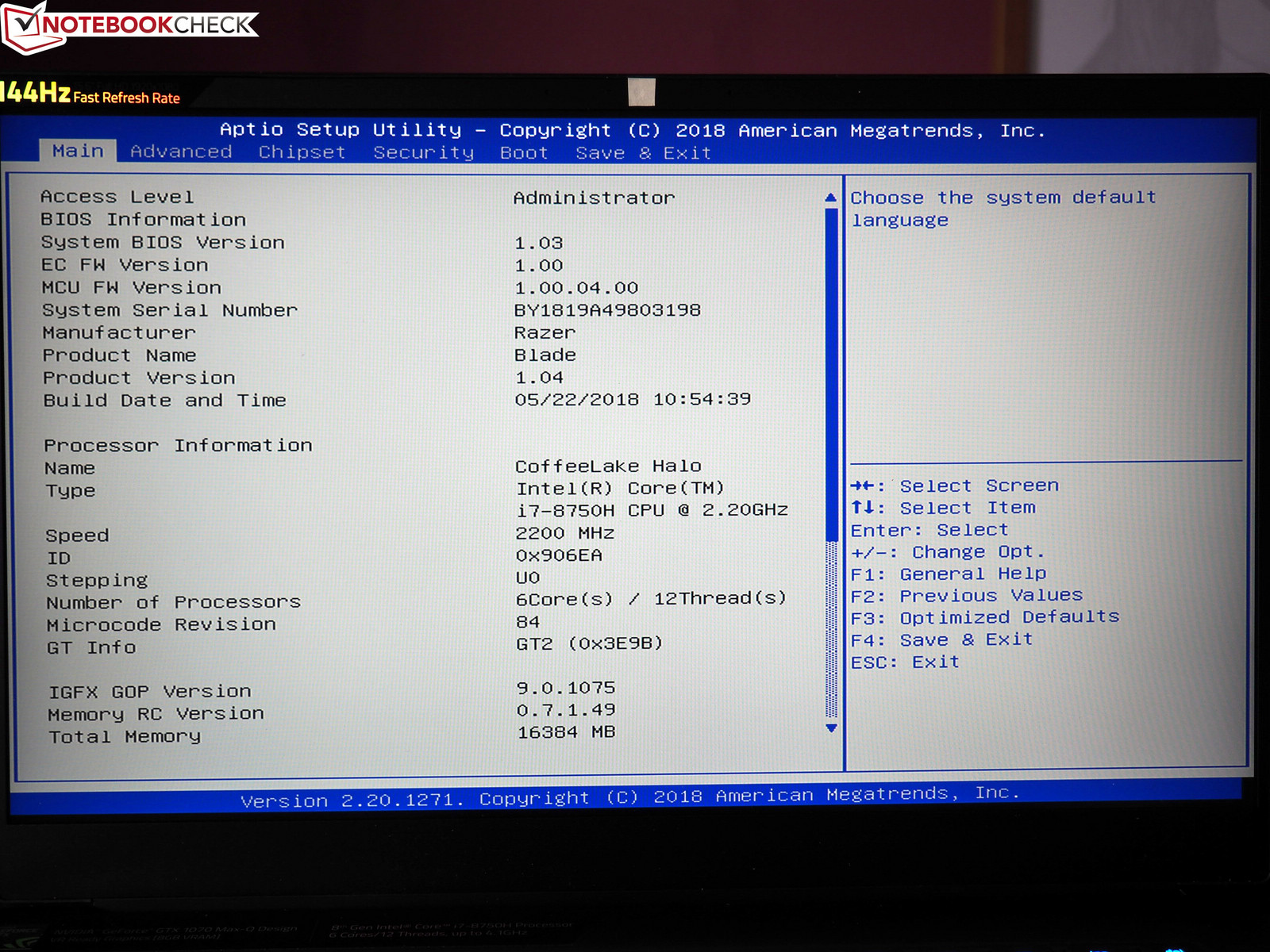Viewport: 1270px width, 952px height.
Task: Select the BIOS Information heading
Action: pyautogui.click(x=143, y=219)
